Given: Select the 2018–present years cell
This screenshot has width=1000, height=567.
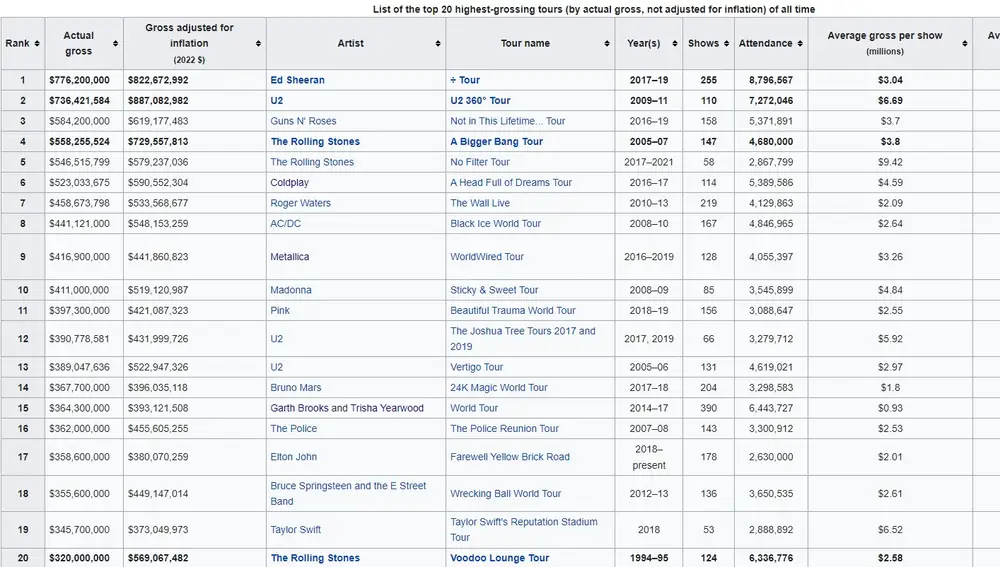Looking at the screenshot, I should [x=649, y=457].
